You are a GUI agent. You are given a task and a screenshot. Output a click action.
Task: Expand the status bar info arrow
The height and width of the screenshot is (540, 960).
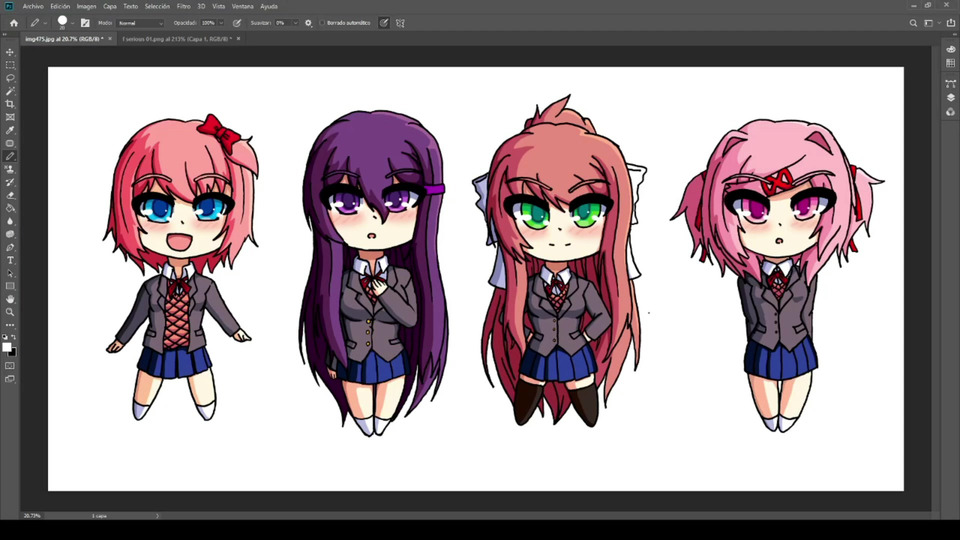(157, 516)
